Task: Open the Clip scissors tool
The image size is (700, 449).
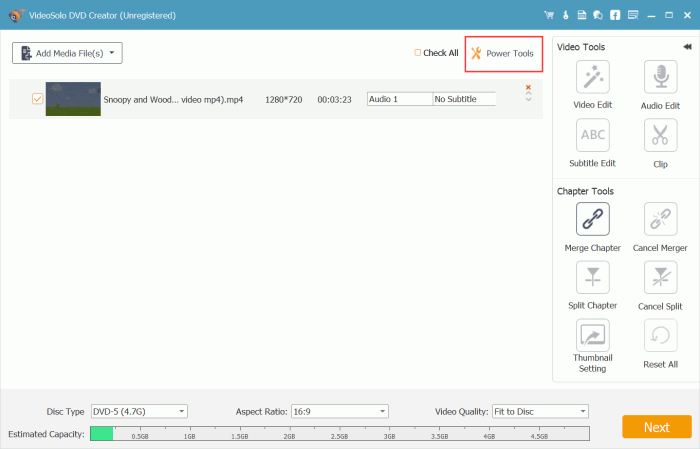Action: 660,135
